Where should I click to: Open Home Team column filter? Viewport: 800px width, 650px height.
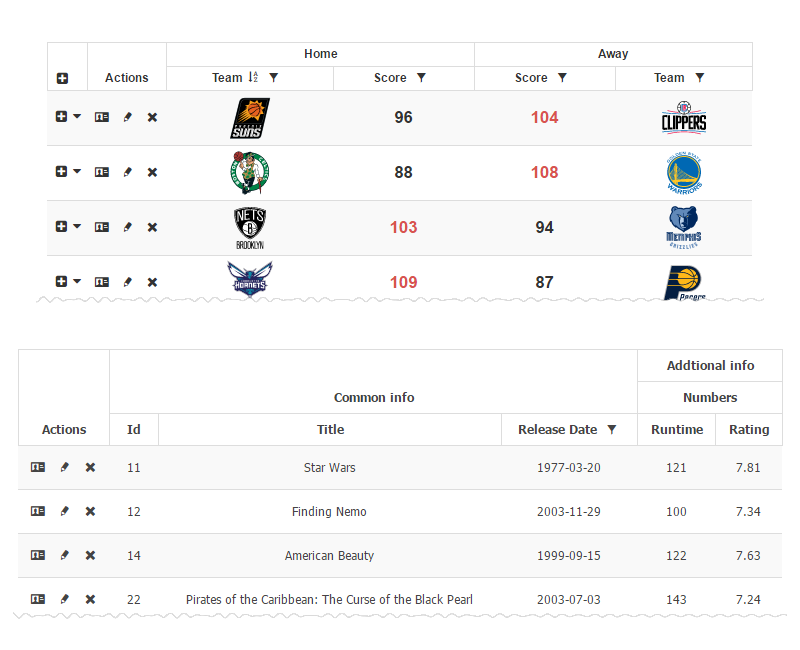pos(274,78)
